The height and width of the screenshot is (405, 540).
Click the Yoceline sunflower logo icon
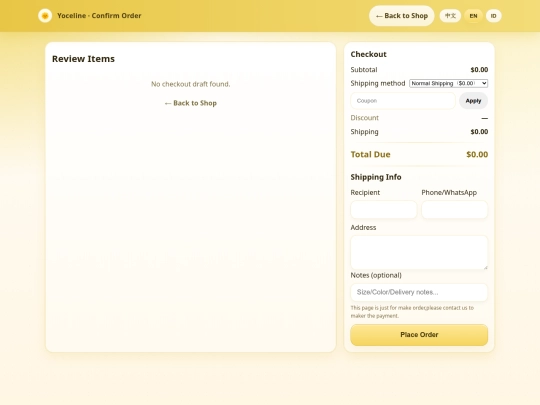(45, 15)
